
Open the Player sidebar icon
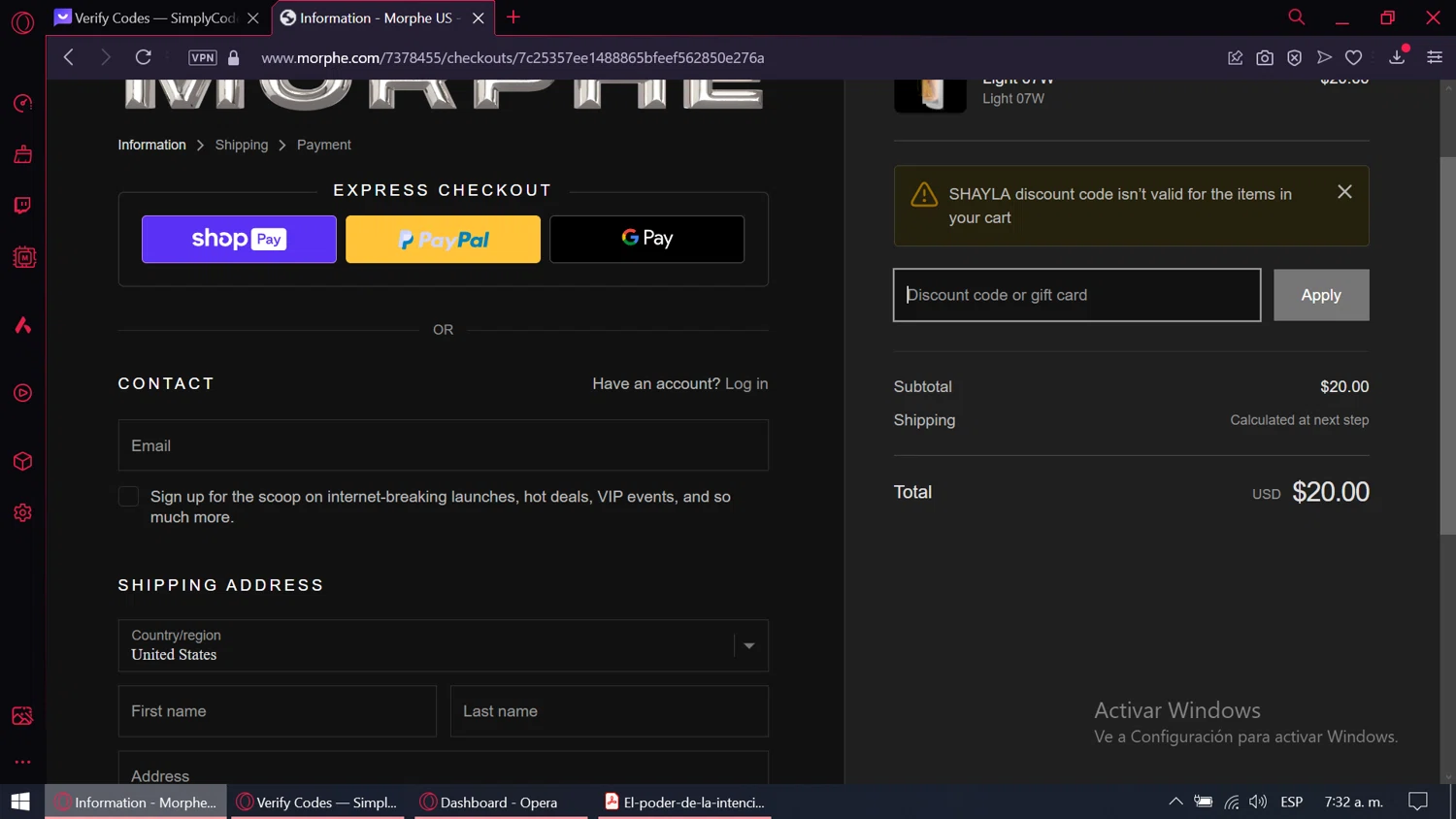(22, 393)
